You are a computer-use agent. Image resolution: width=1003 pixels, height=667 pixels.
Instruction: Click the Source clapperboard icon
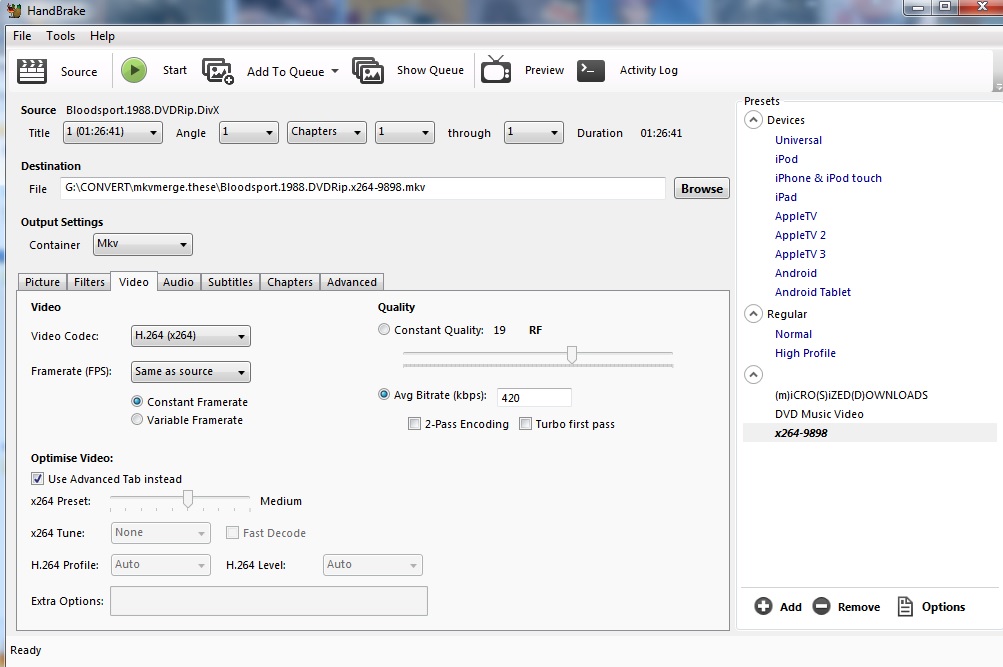point(33,71)
